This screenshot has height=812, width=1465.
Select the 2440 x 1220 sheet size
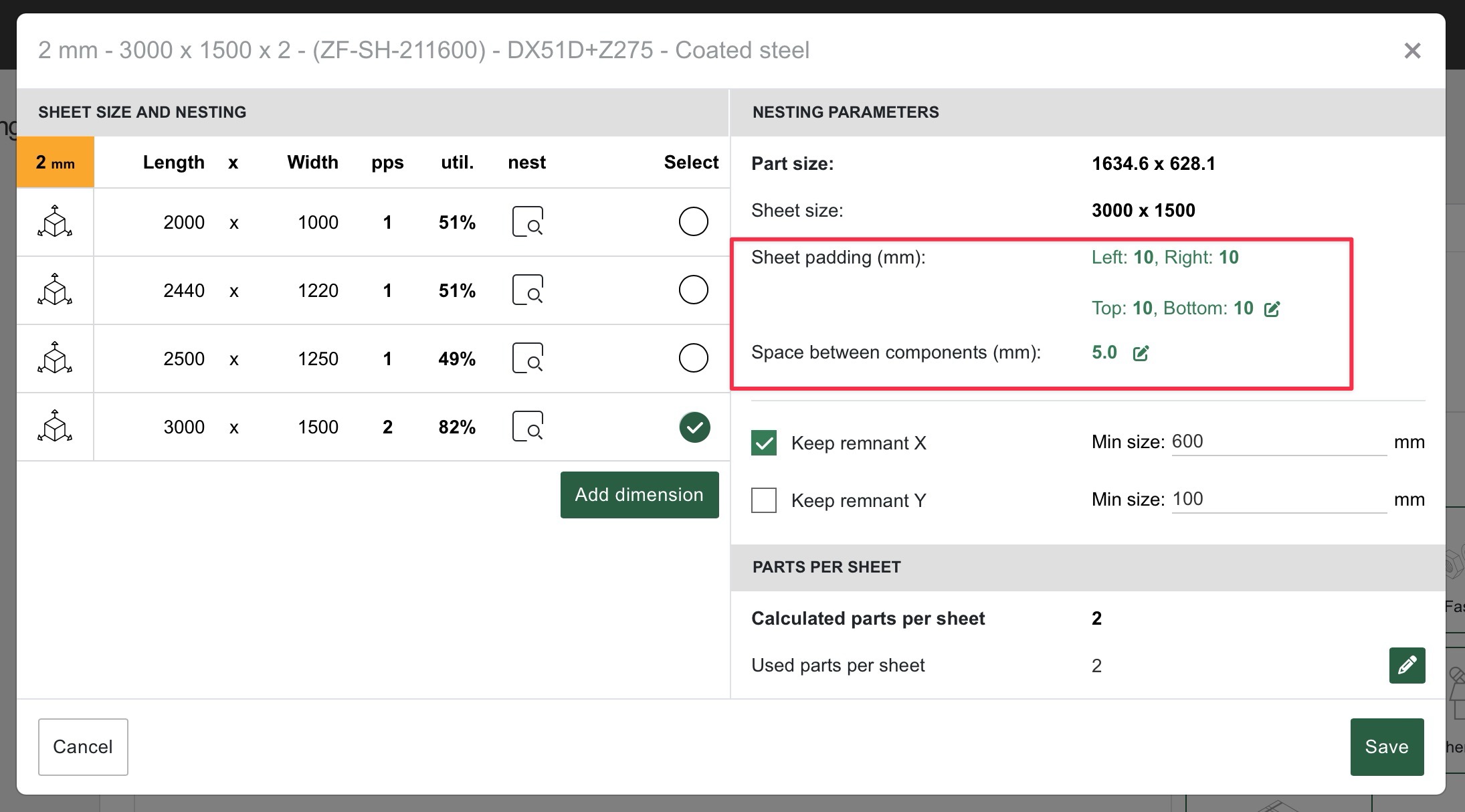click(x=693, y=290)
